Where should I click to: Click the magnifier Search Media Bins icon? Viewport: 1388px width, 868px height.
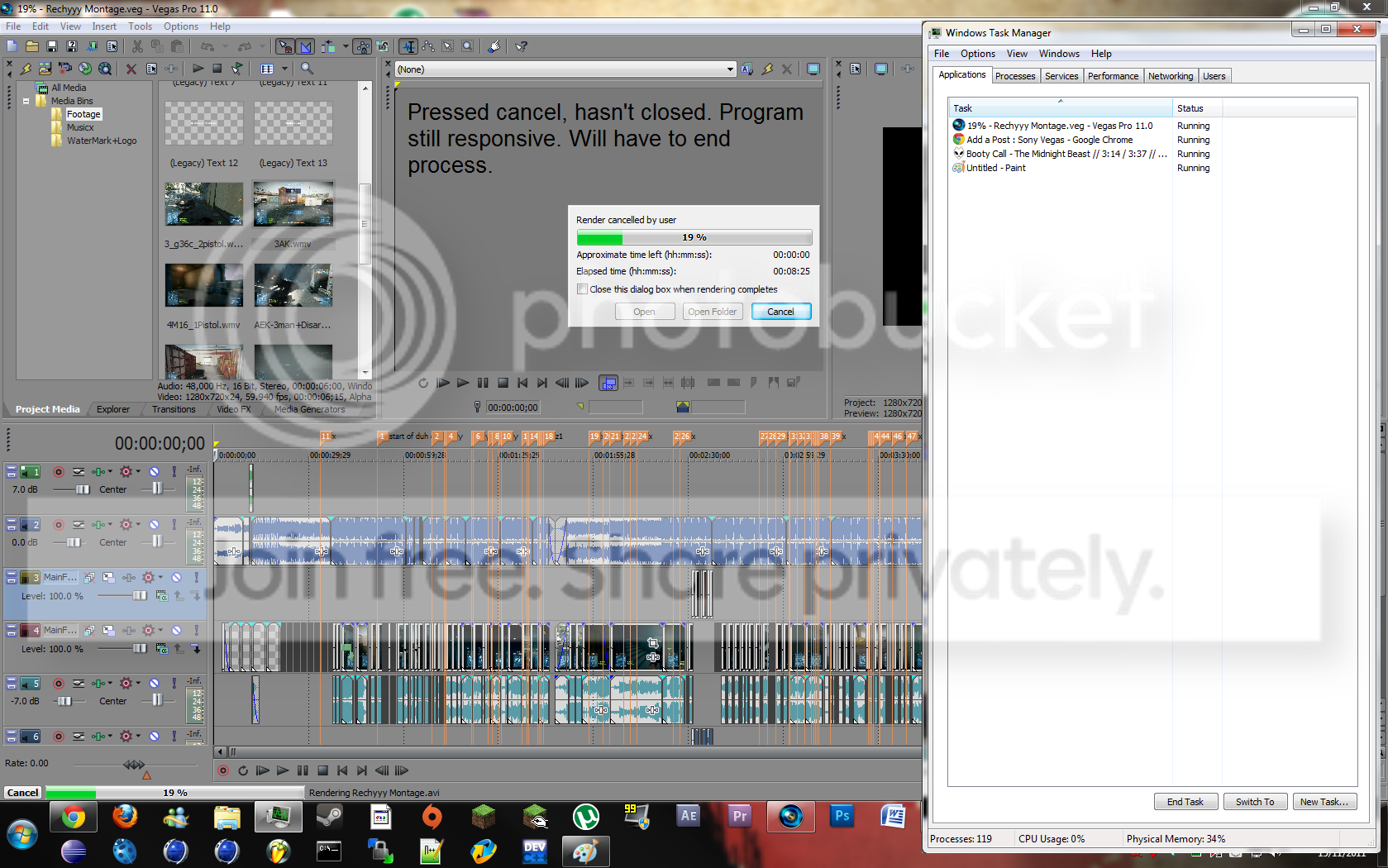click(x=307, y=69)
